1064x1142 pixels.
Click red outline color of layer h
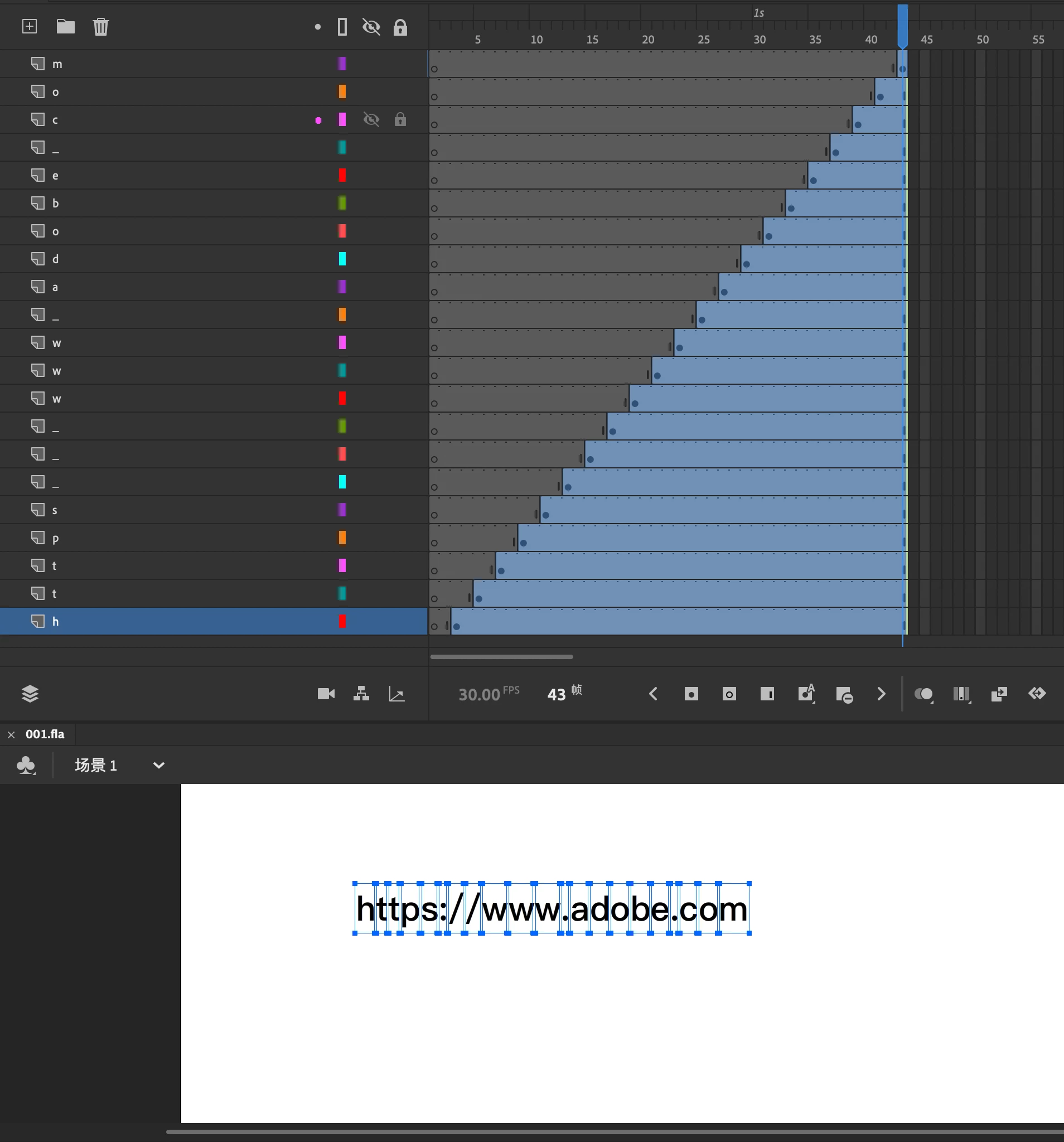[x=342, y=621]
